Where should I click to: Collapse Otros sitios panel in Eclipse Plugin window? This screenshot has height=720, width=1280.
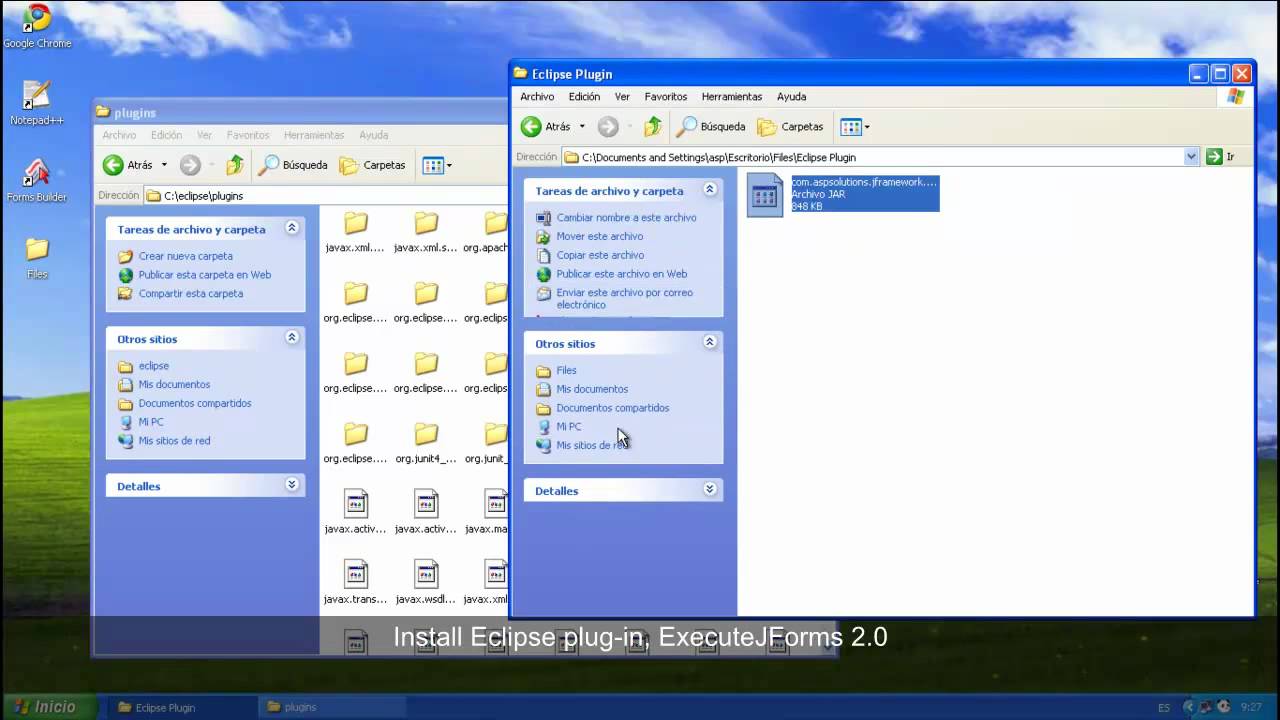[709, 342]
